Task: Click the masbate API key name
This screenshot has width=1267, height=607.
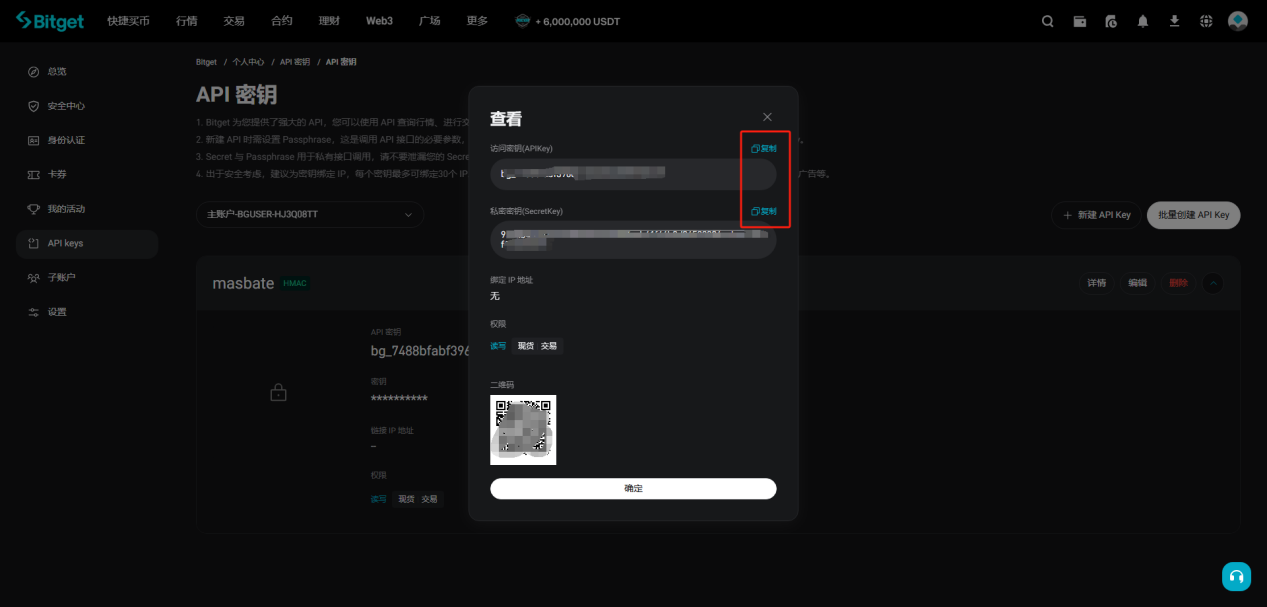Action: (243, 283)
